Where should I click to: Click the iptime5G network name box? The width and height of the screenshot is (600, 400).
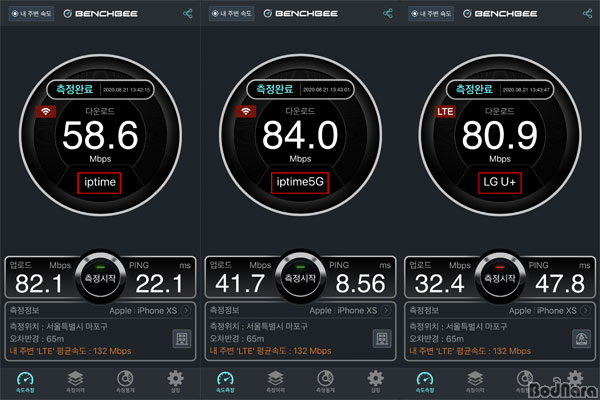299,182
